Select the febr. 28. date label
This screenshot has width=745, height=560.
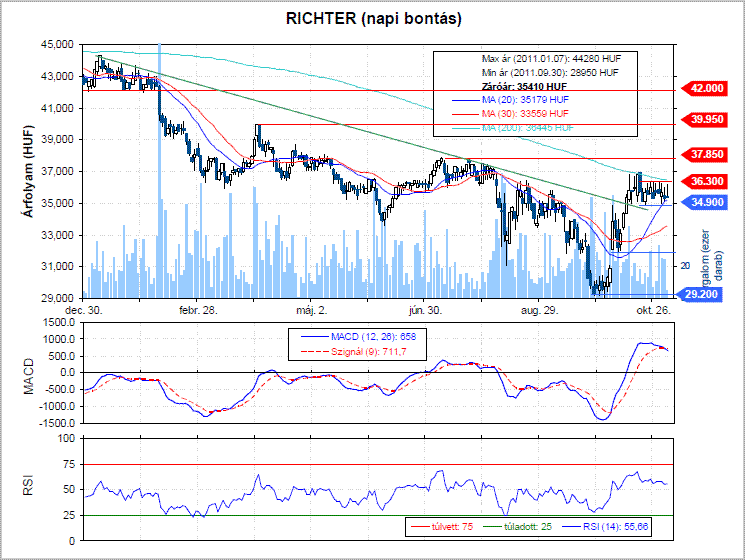coord(197,310)
